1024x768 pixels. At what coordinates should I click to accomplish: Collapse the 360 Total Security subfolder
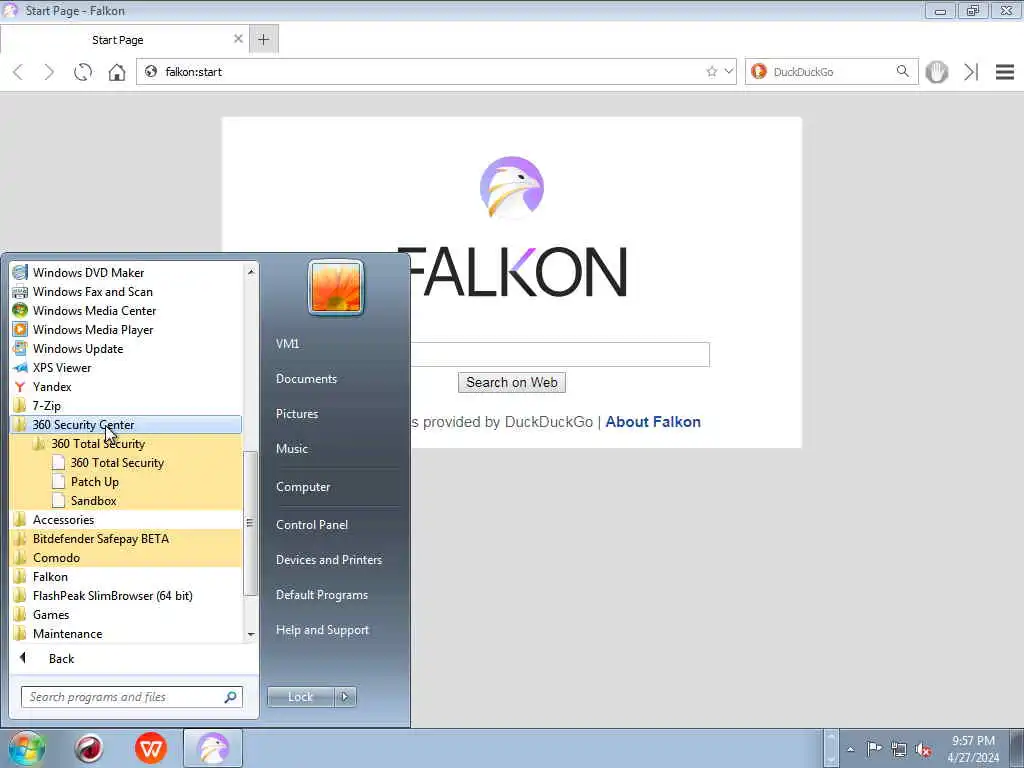pos(126,443)
